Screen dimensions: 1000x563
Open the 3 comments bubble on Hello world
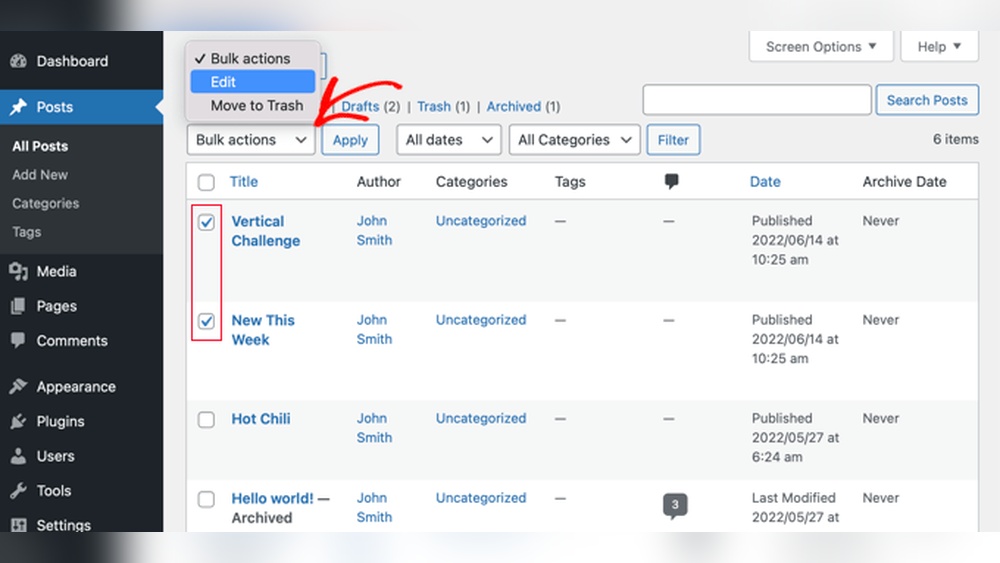(x=675, y=506)
